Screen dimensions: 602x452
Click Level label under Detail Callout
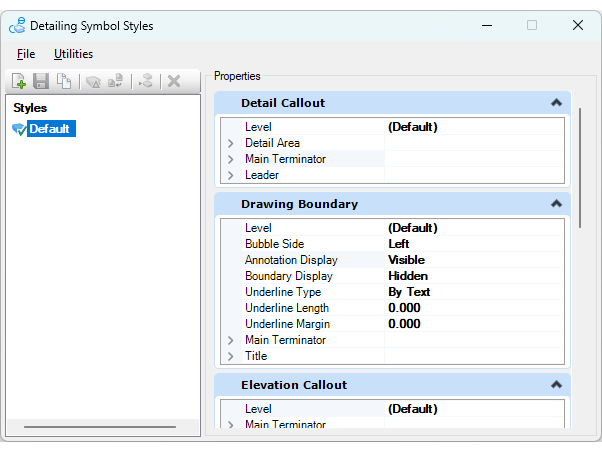[258, 127]
